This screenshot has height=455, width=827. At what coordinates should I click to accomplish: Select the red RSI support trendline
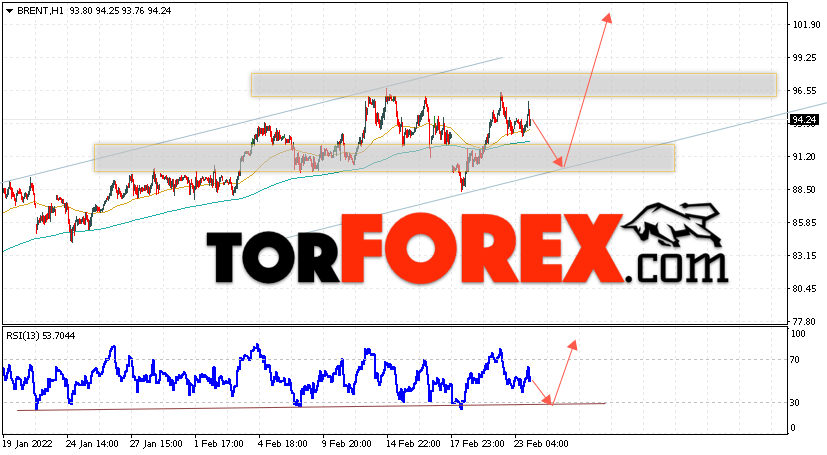point(311,406)
